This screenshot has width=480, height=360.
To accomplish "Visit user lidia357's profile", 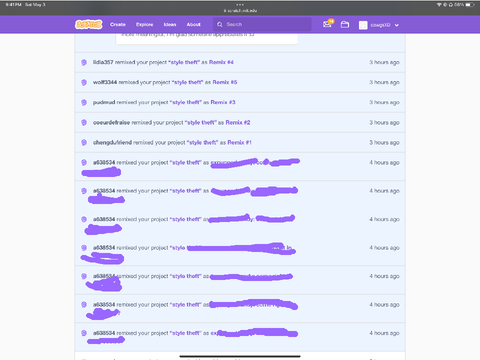I will (103, 62).
